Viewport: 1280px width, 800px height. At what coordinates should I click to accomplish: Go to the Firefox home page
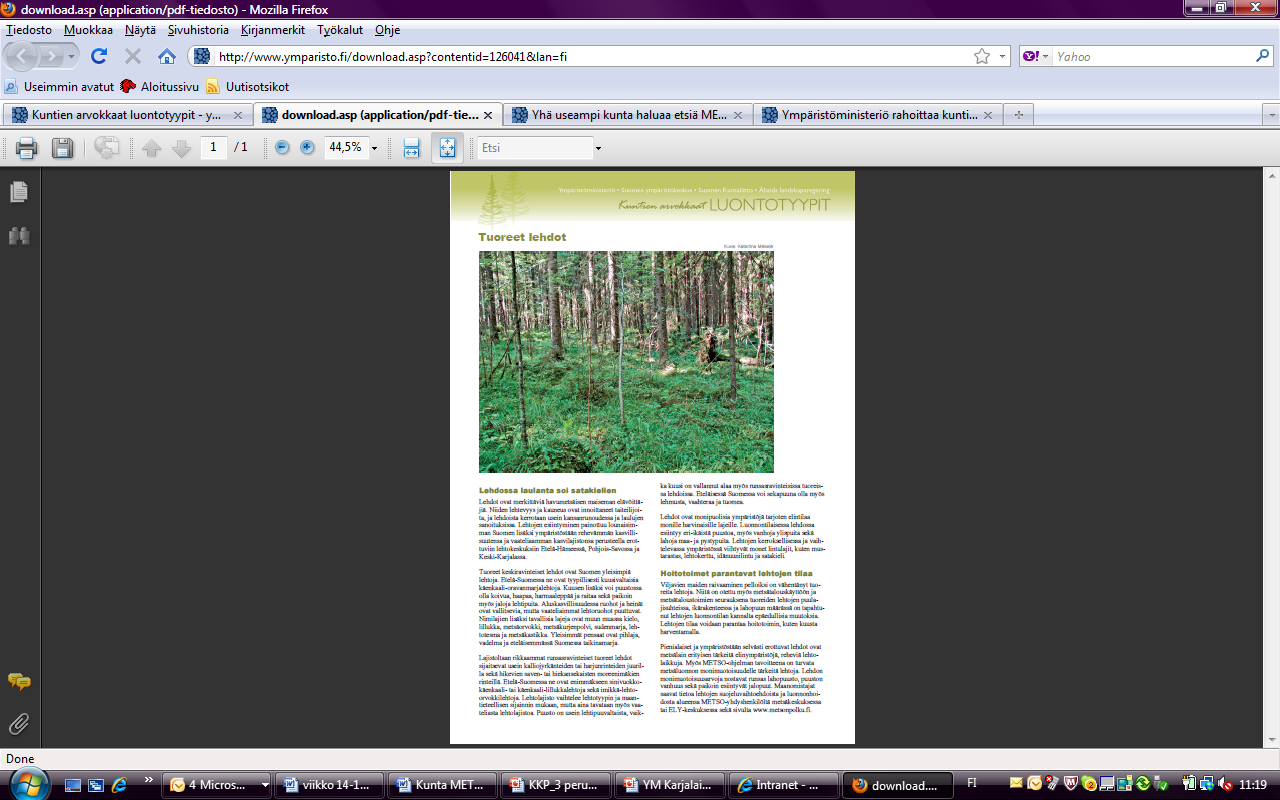point(166,56)
